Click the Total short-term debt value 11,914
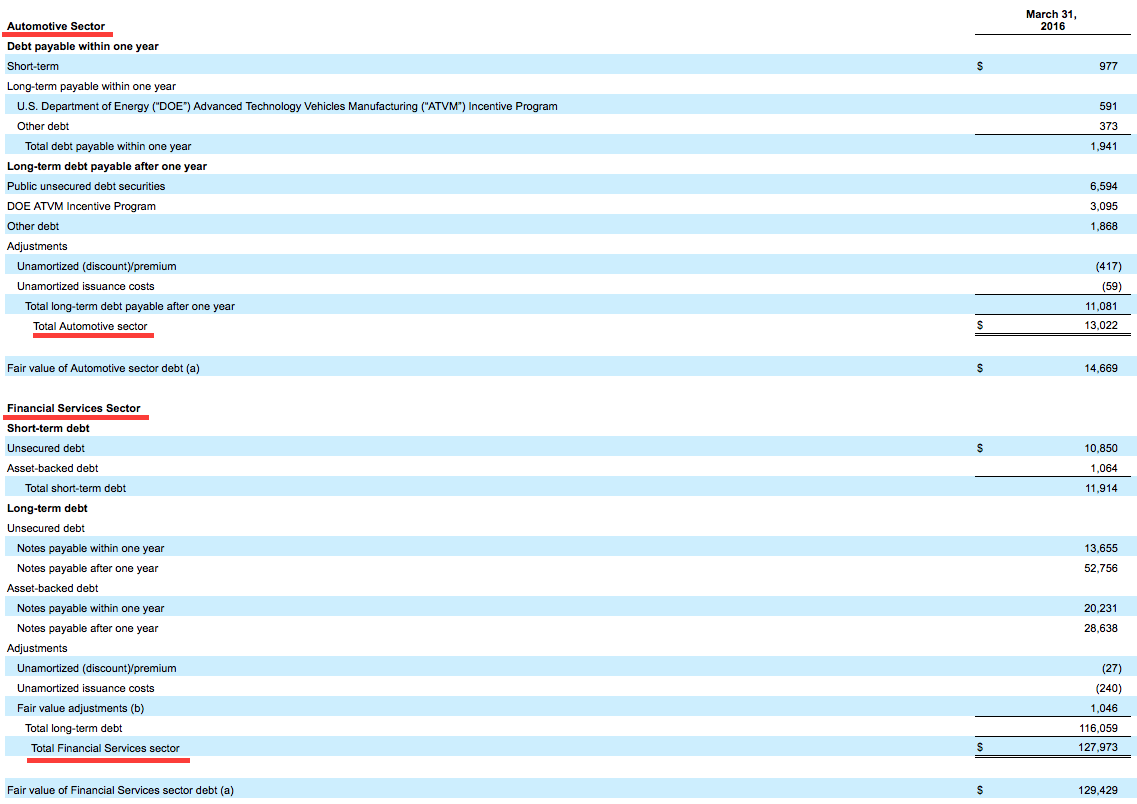 [1107, 487]
